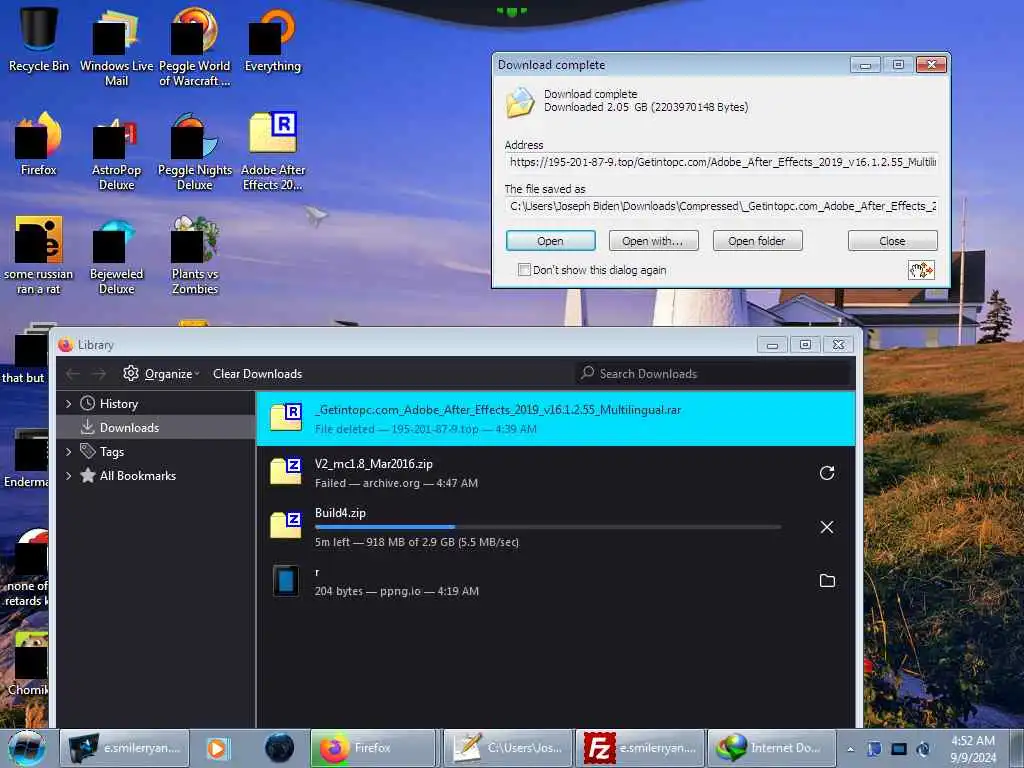Open the Organize dropdown menu
The image size is (1024, 768).
click(171, 374)
